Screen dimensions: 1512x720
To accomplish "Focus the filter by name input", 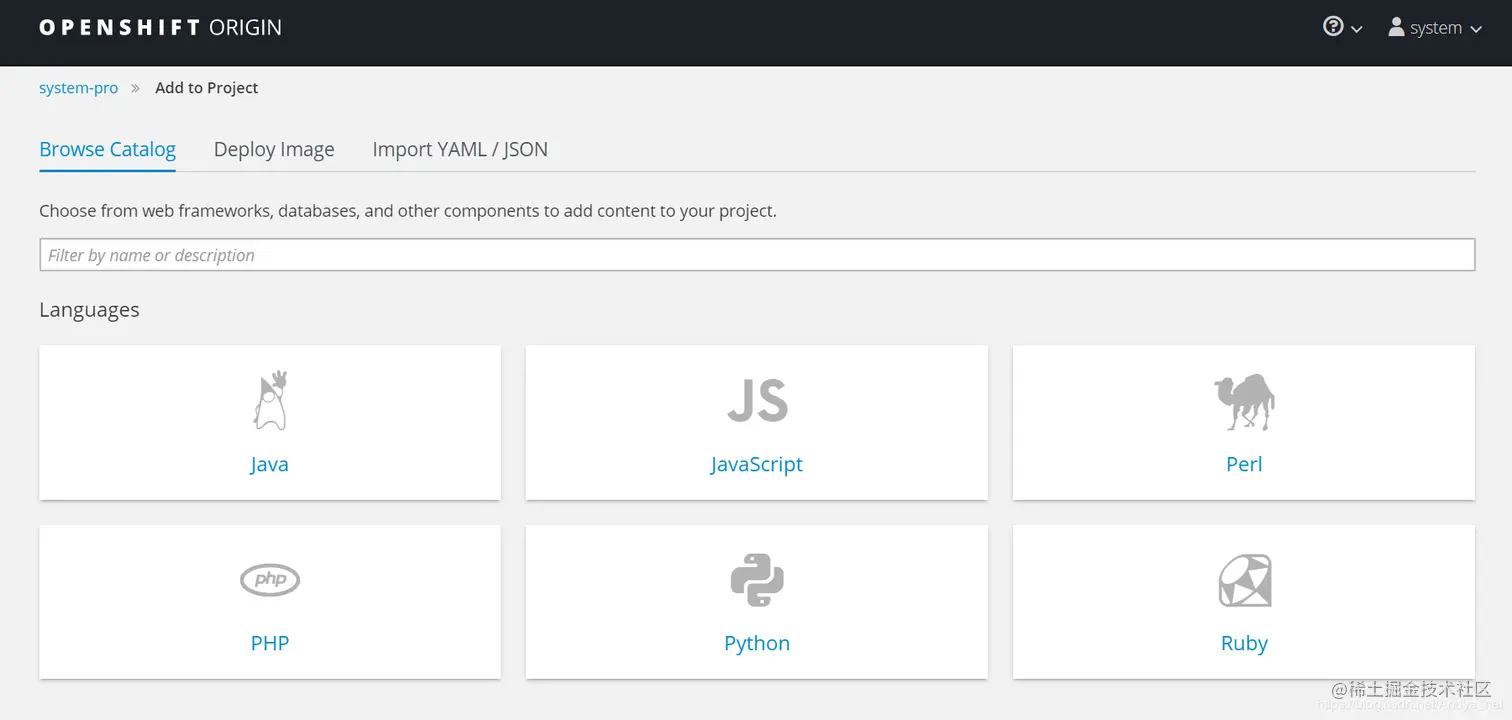I will [757, 255].
